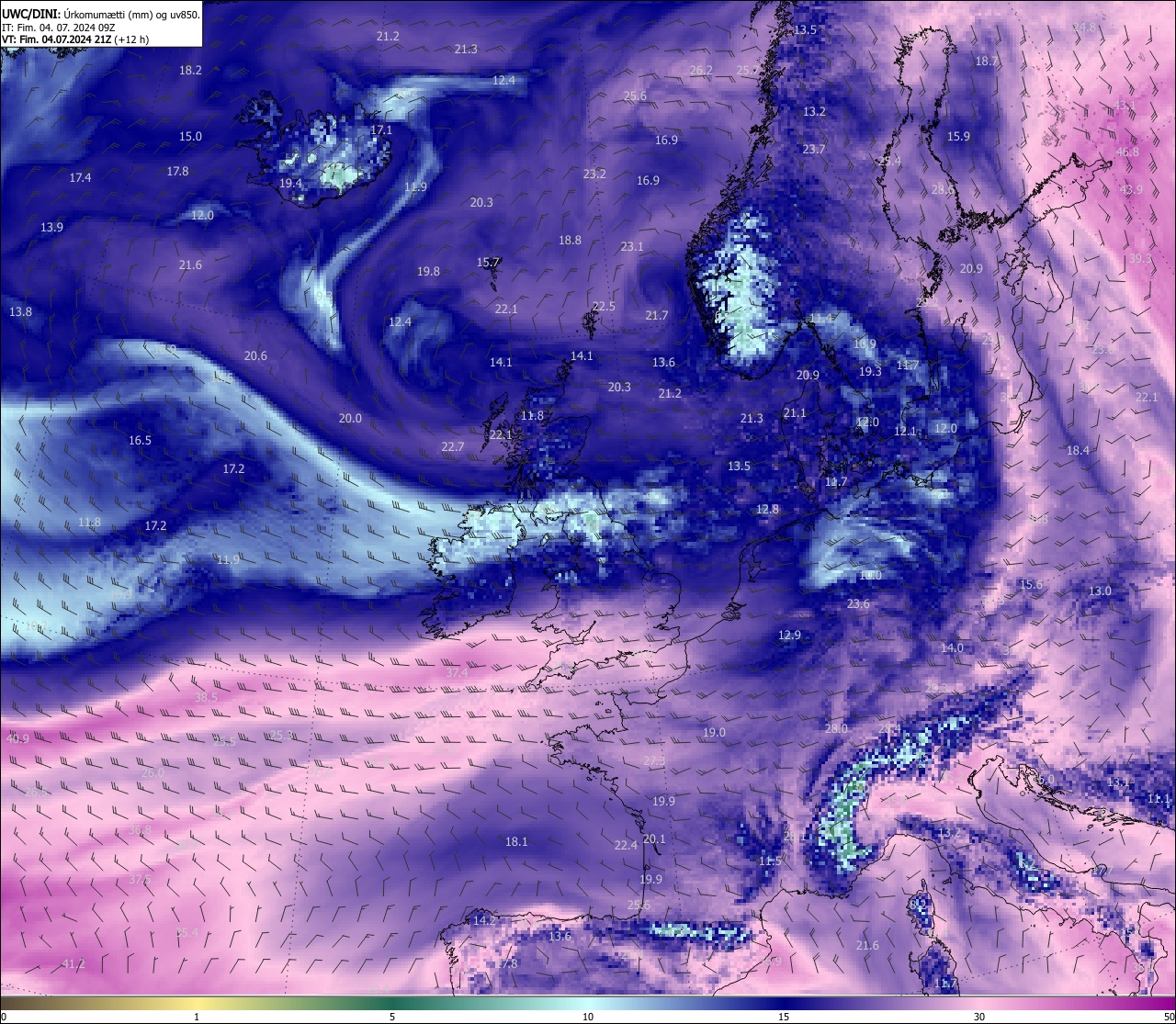Click the 21.7 value on the map
1176x1024 pixels.
click(657, 315)
